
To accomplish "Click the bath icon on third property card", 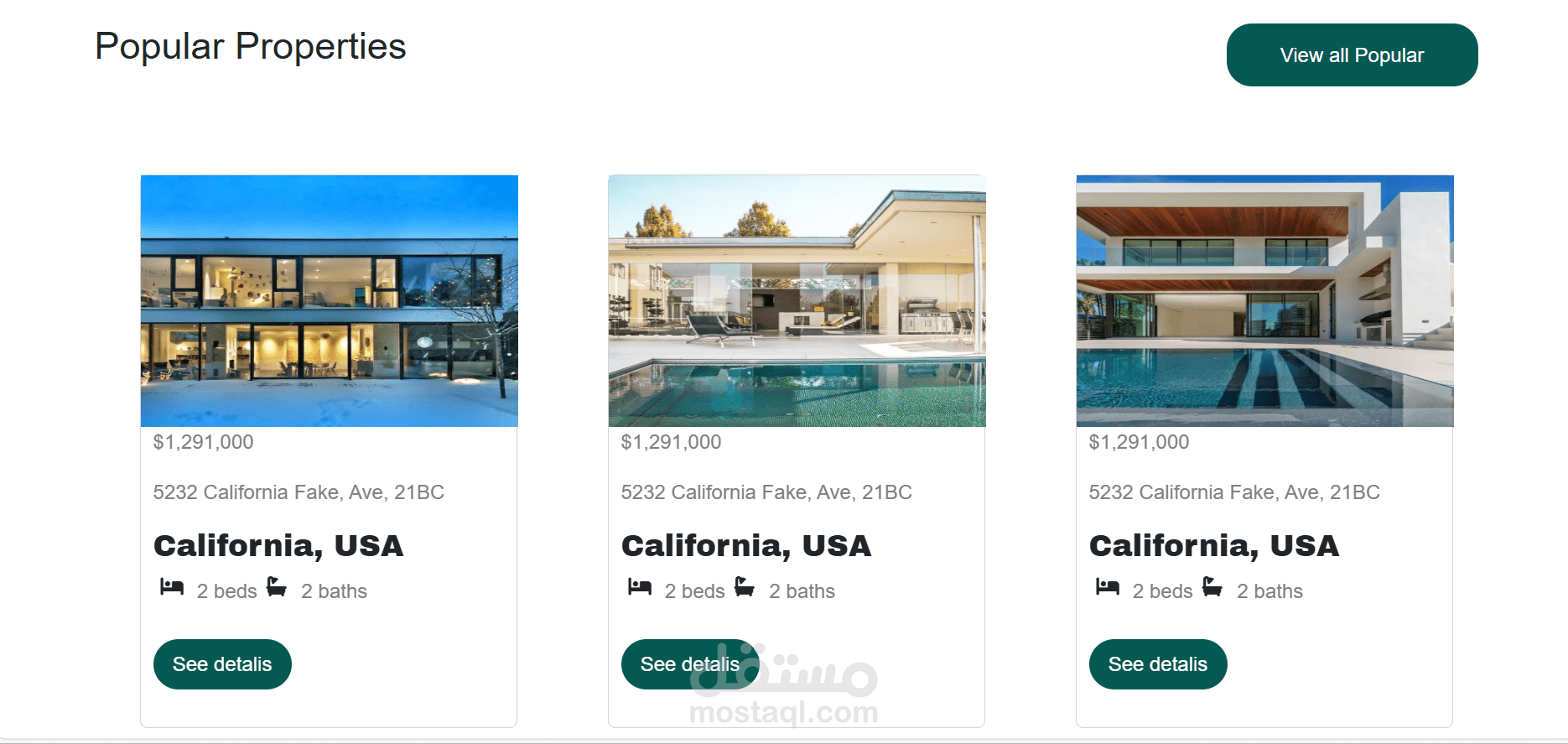I will (1212, 586).
